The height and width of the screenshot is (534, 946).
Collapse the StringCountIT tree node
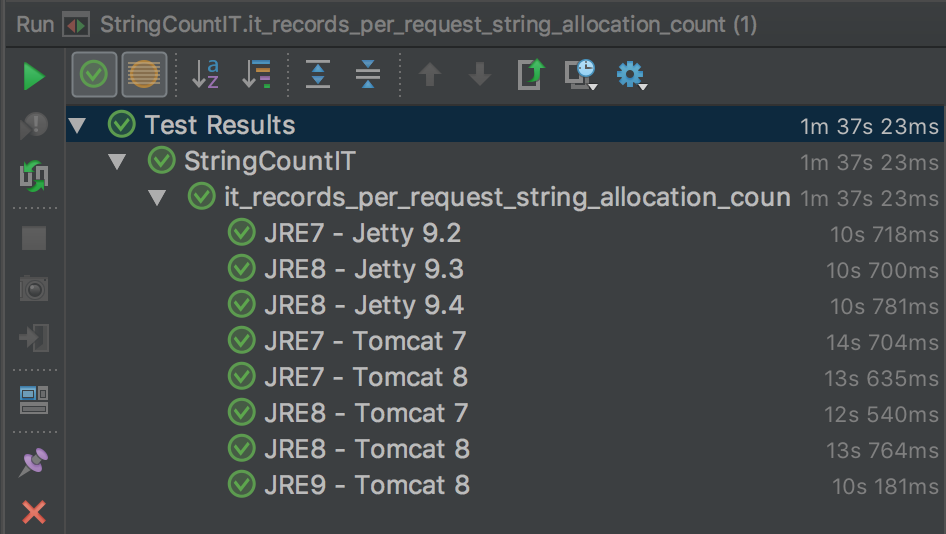[117, 161]
